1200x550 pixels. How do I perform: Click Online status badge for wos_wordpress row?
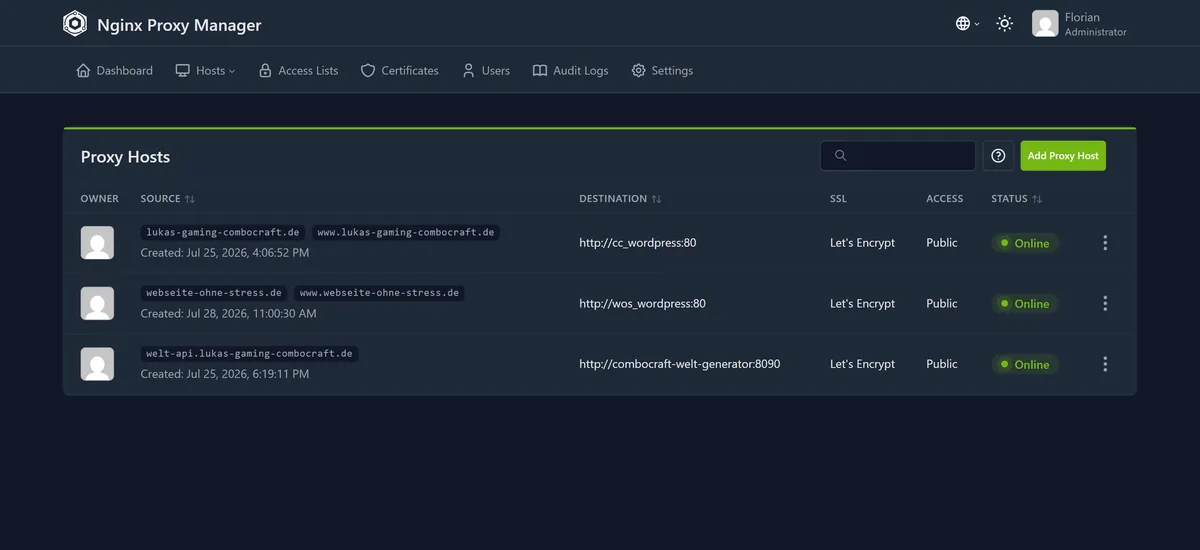(1025, 304)
